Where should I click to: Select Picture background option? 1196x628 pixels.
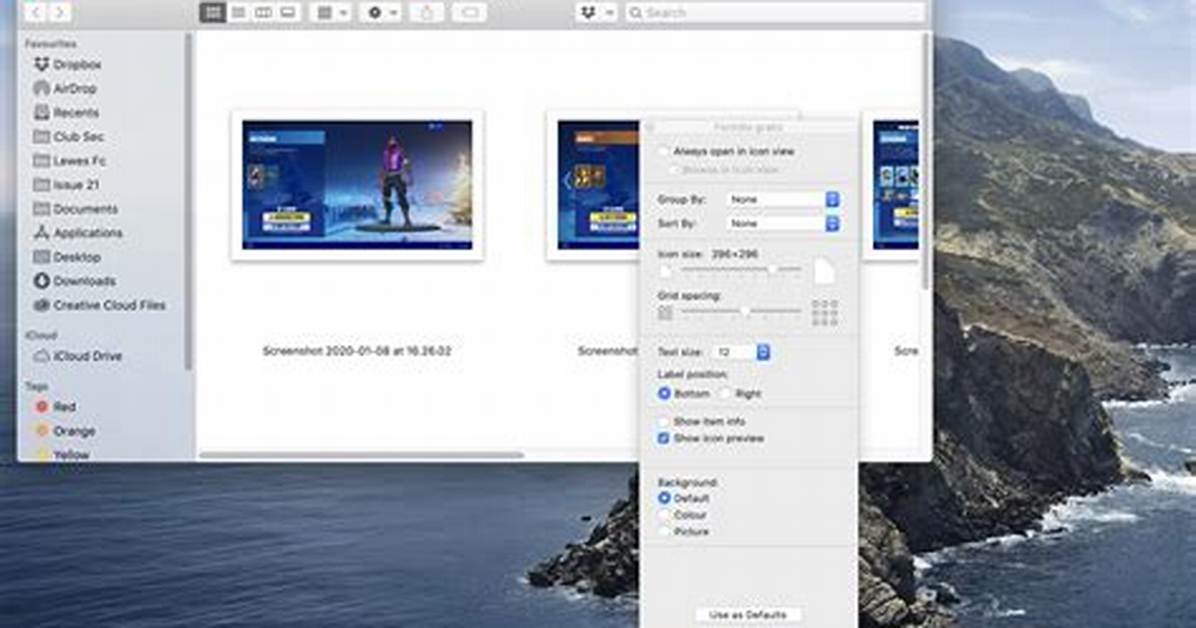664,532
